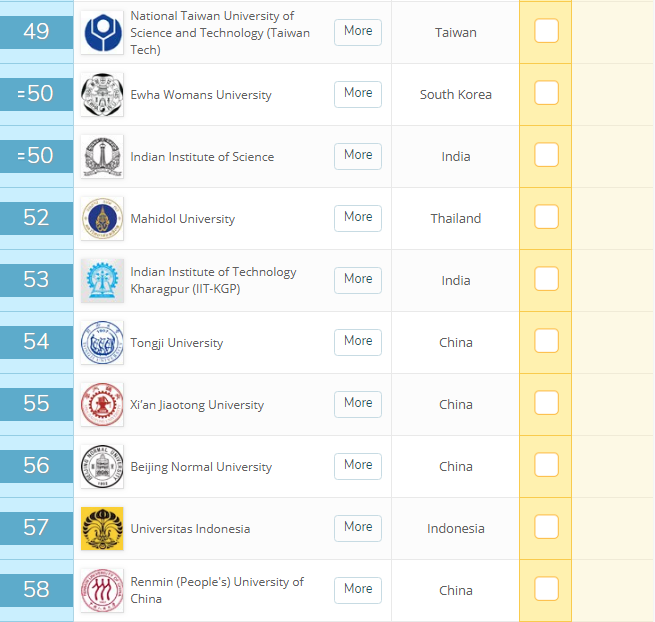655x622 pixels.
Task: Click the IIT Kharagpur logo
Action: [x=102, y=280]
